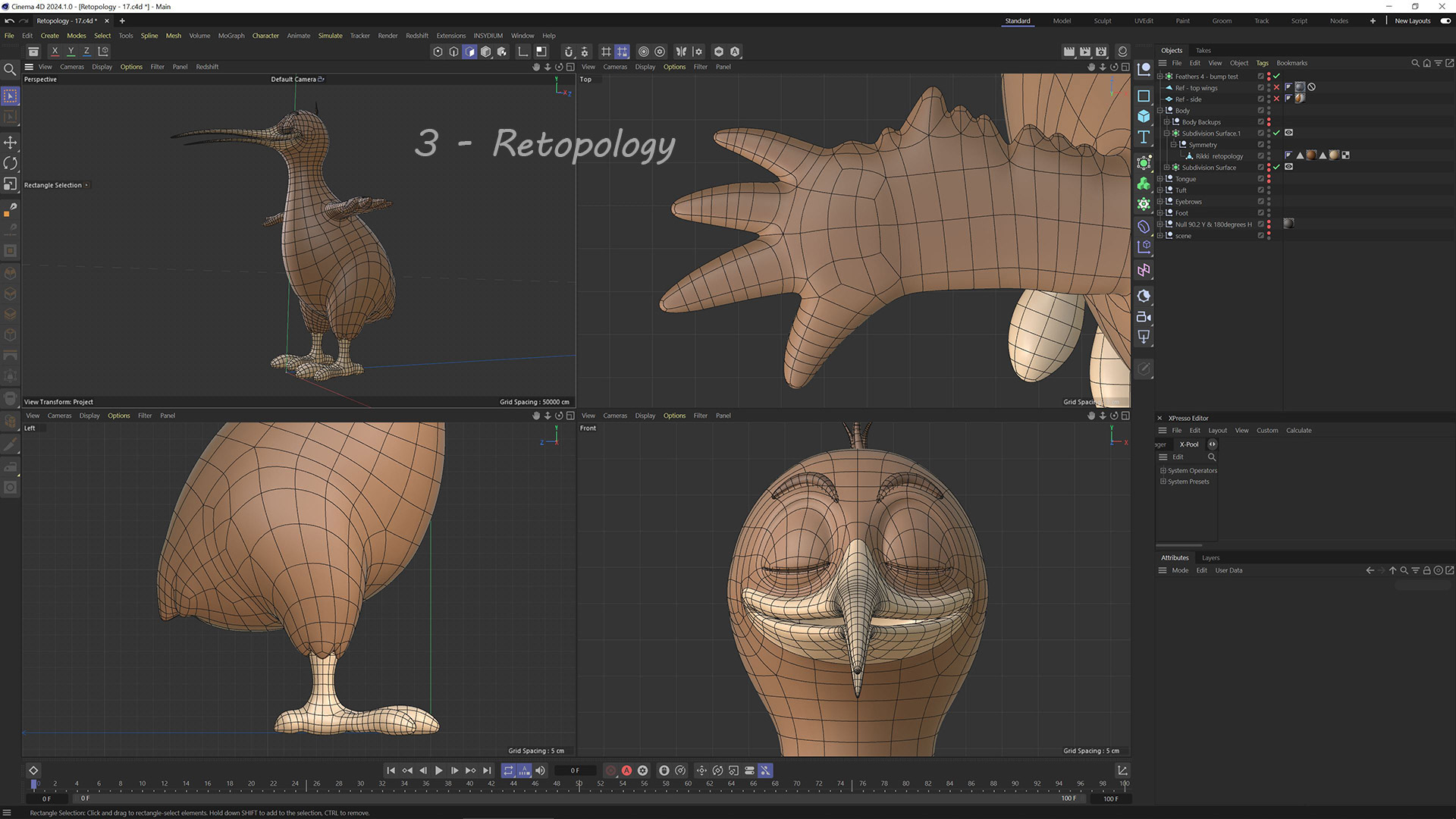Disable Subdivision Surface.1 green checkmark
Image resolution: width=1456 pixels, height=819 pixels.
[x=1276, y=133]
